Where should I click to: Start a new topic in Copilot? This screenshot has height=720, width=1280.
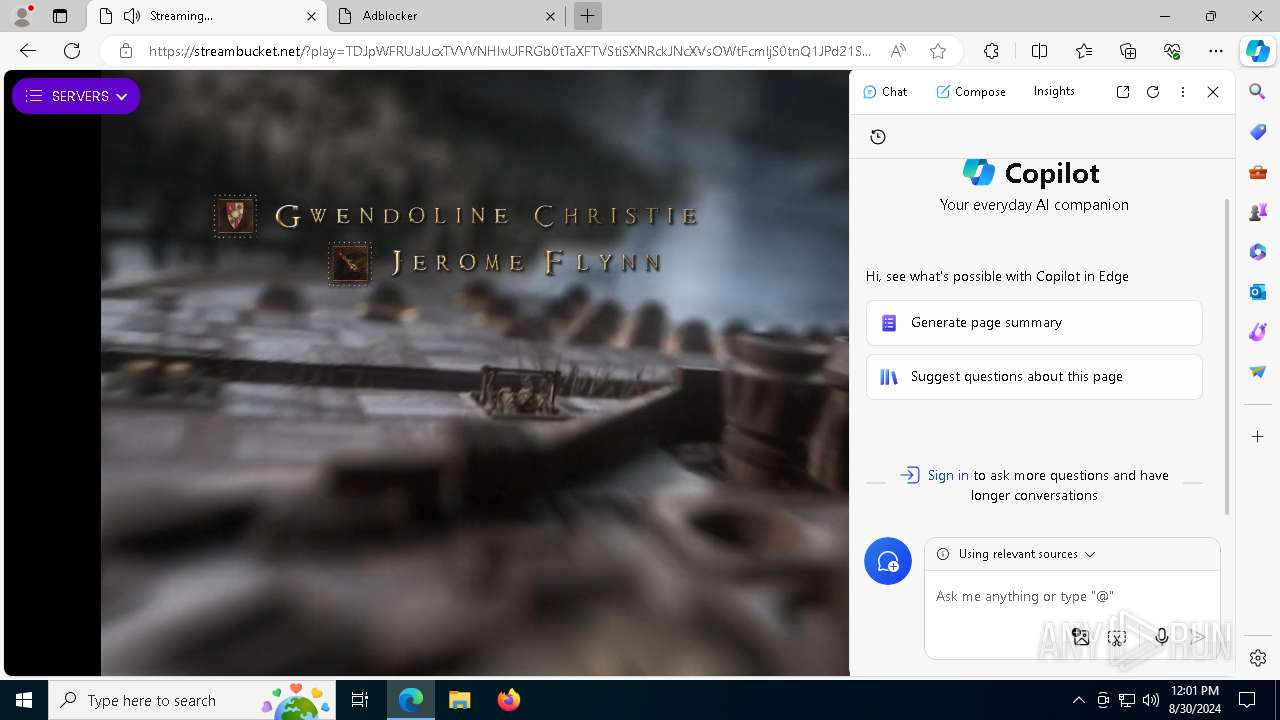pos(888,561)
